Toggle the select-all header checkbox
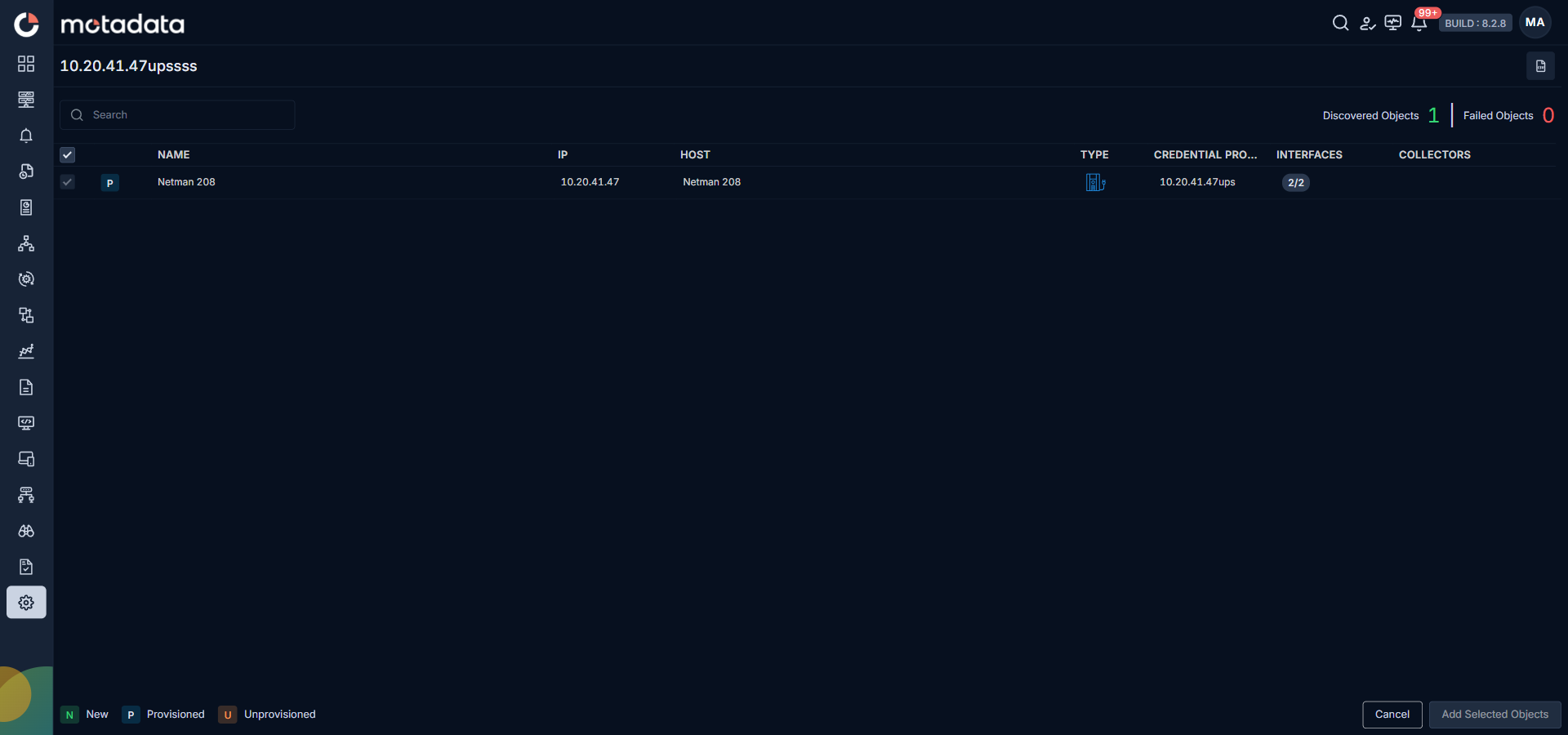 point(68,155)
